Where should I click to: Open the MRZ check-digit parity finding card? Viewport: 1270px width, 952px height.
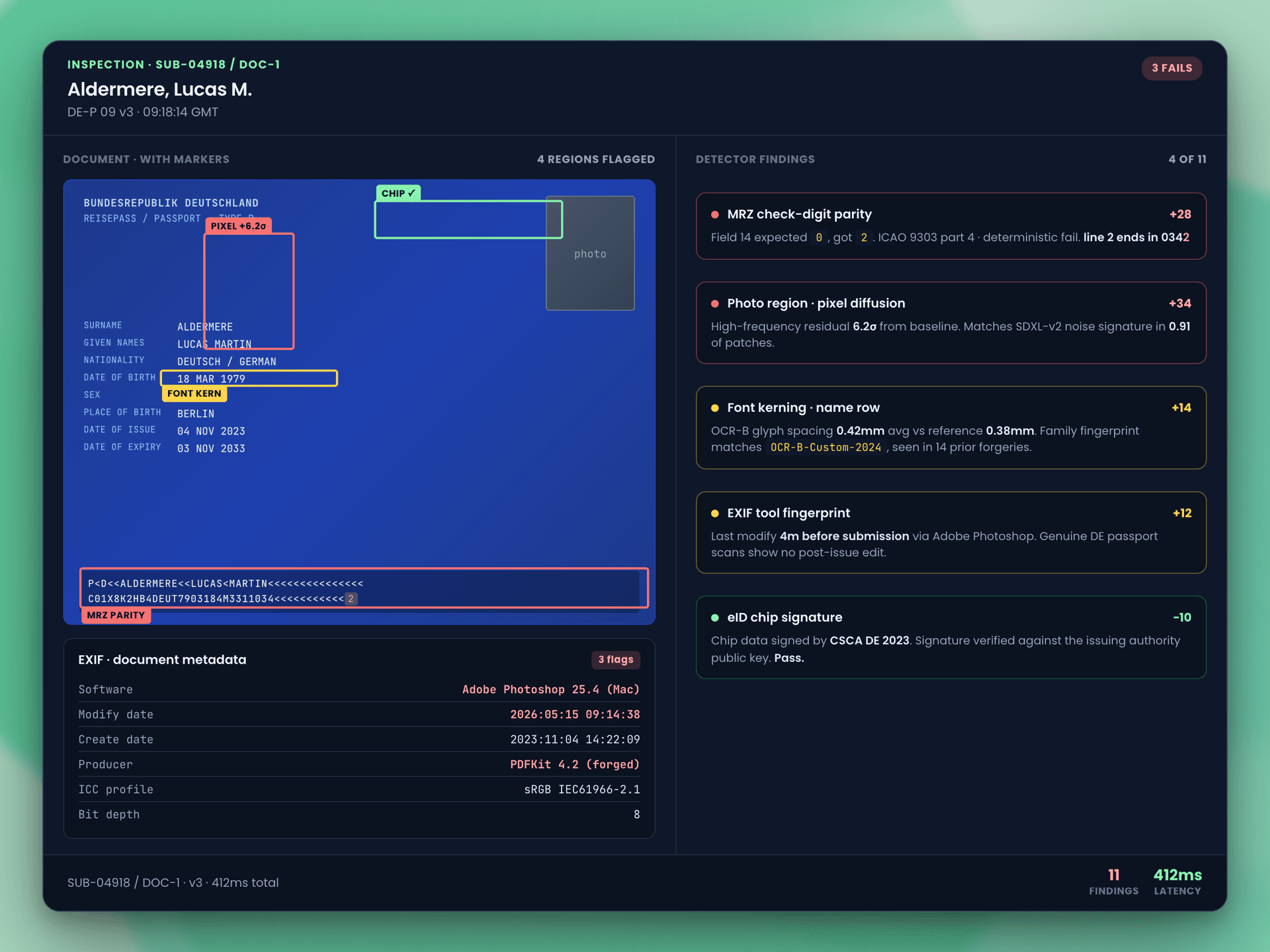[x=951, y=226]
